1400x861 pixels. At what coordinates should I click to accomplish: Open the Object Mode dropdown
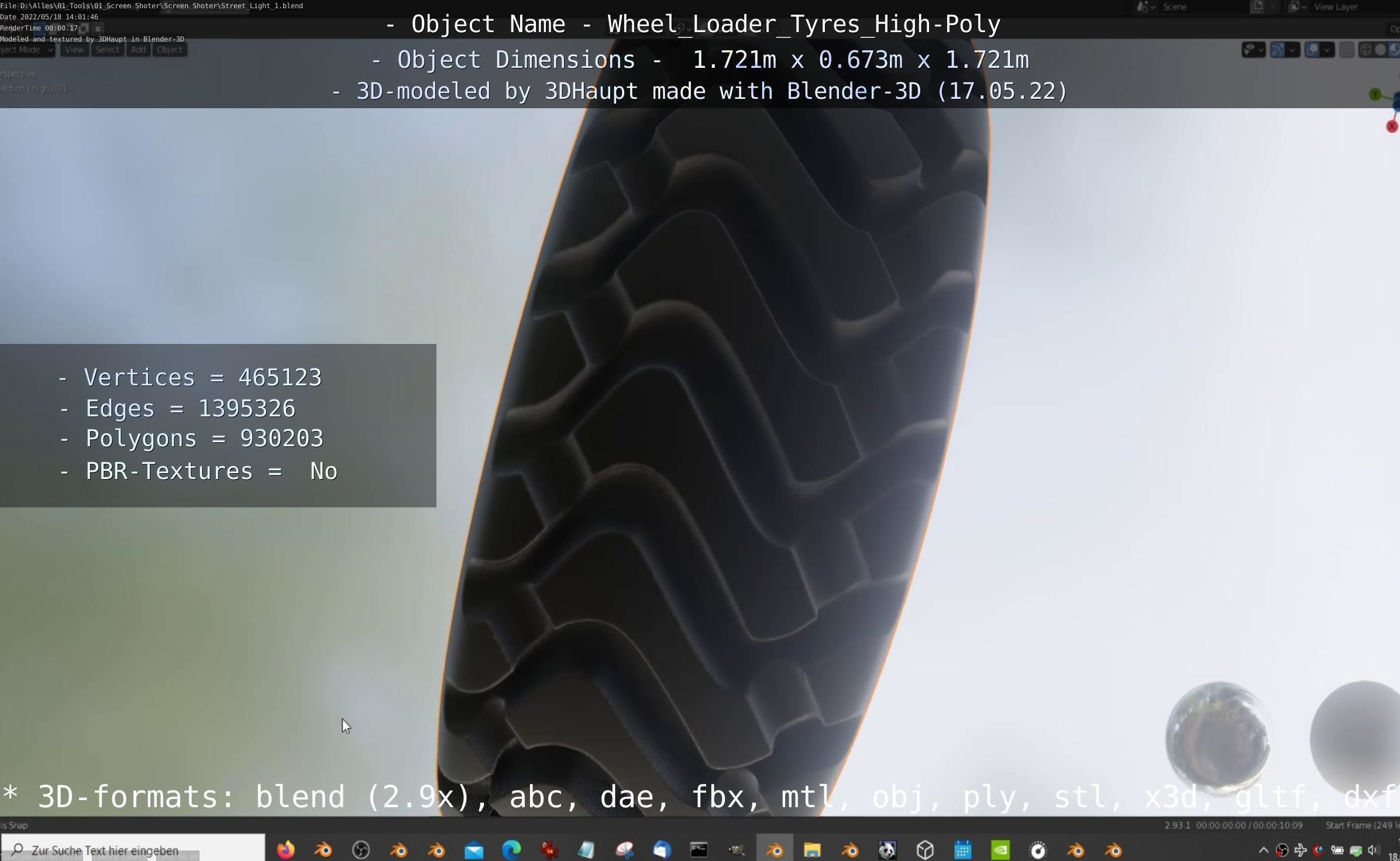[x=27, y=50]
